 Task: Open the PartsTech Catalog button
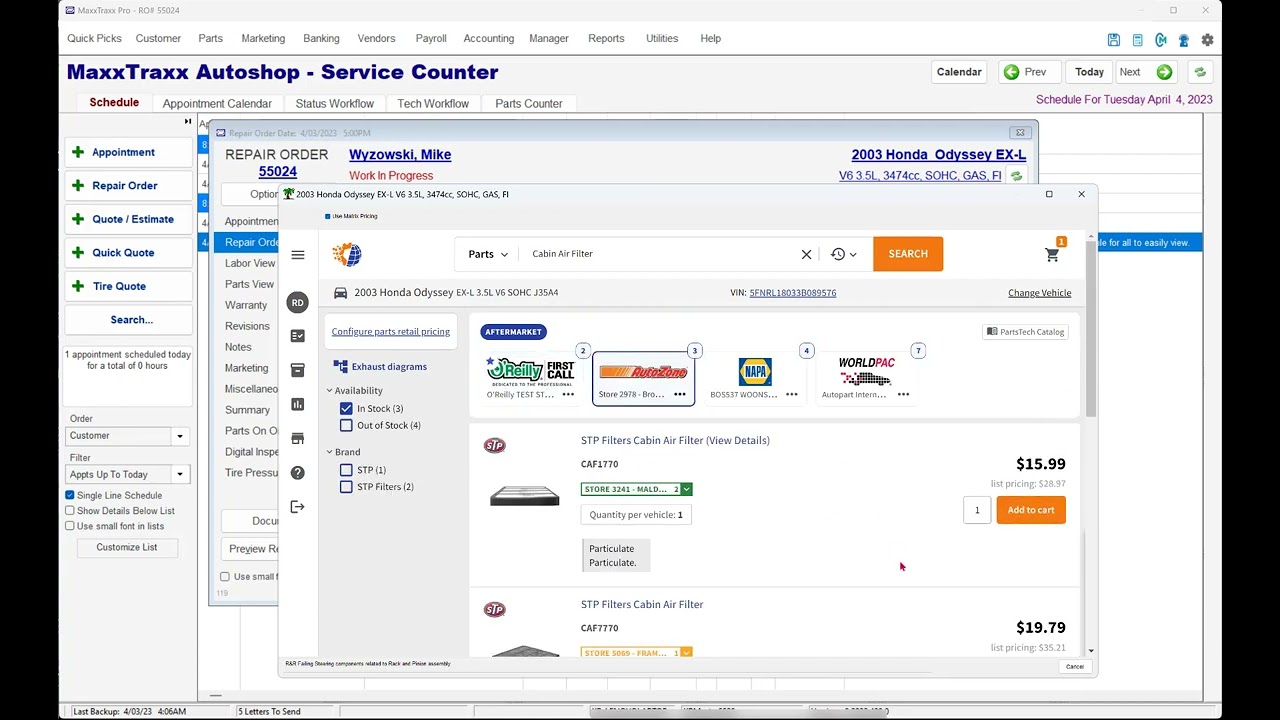(1025, 332)
